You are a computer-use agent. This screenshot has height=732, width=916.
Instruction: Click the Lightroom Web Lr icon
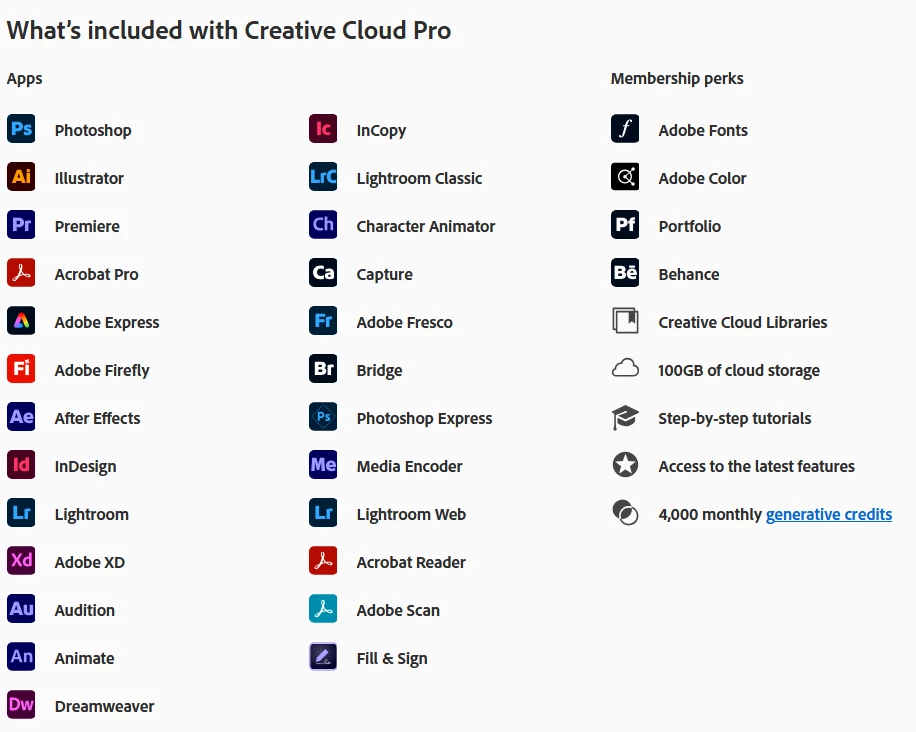click(x=323, y=512)
